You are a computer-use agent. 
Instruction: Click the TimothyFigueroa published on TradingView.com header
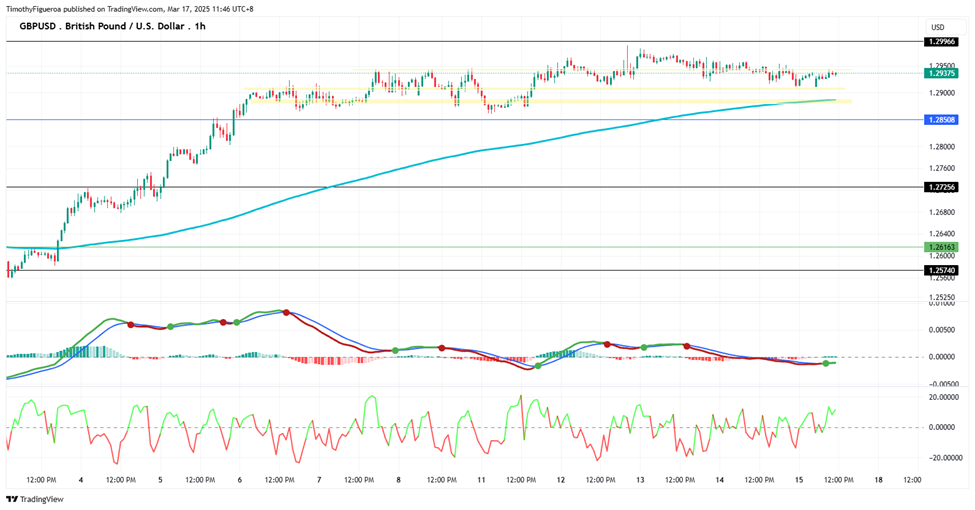[129, 9]
